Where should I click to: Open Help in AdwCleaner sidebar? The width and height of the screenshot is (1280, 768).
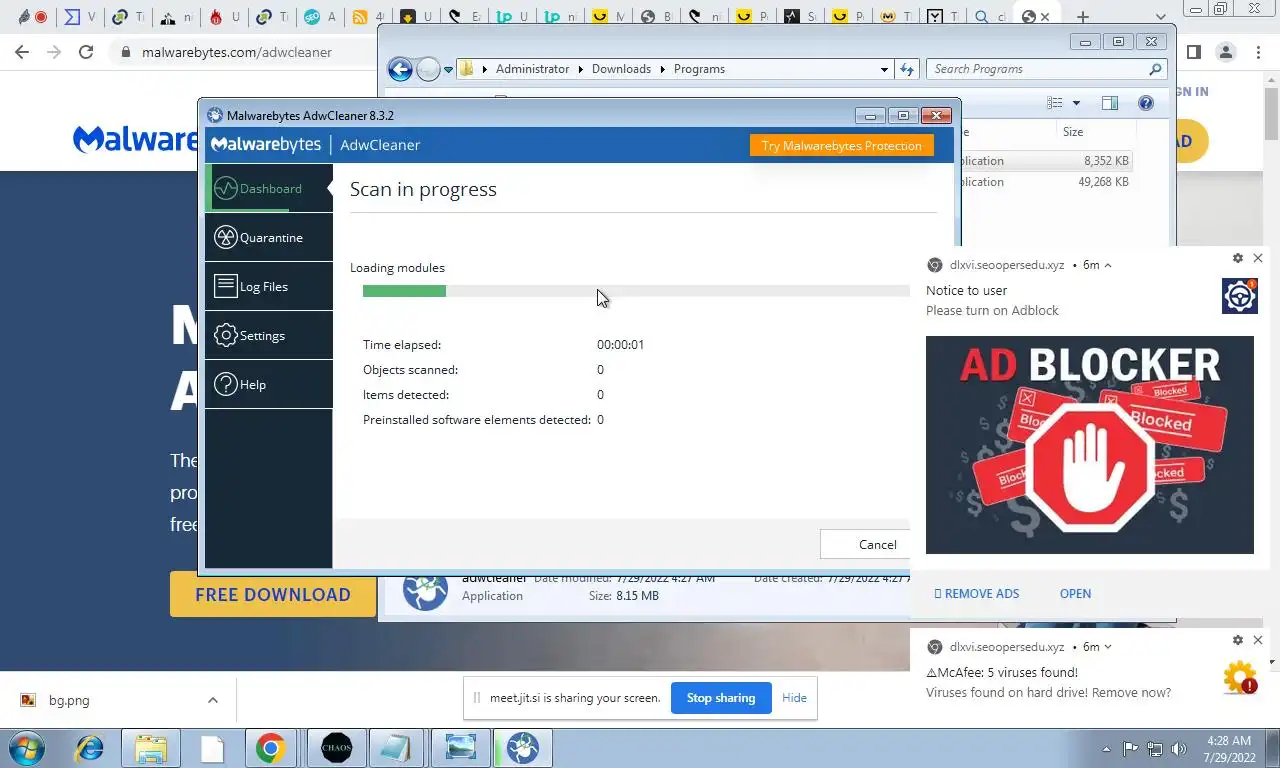pos(269,384)
